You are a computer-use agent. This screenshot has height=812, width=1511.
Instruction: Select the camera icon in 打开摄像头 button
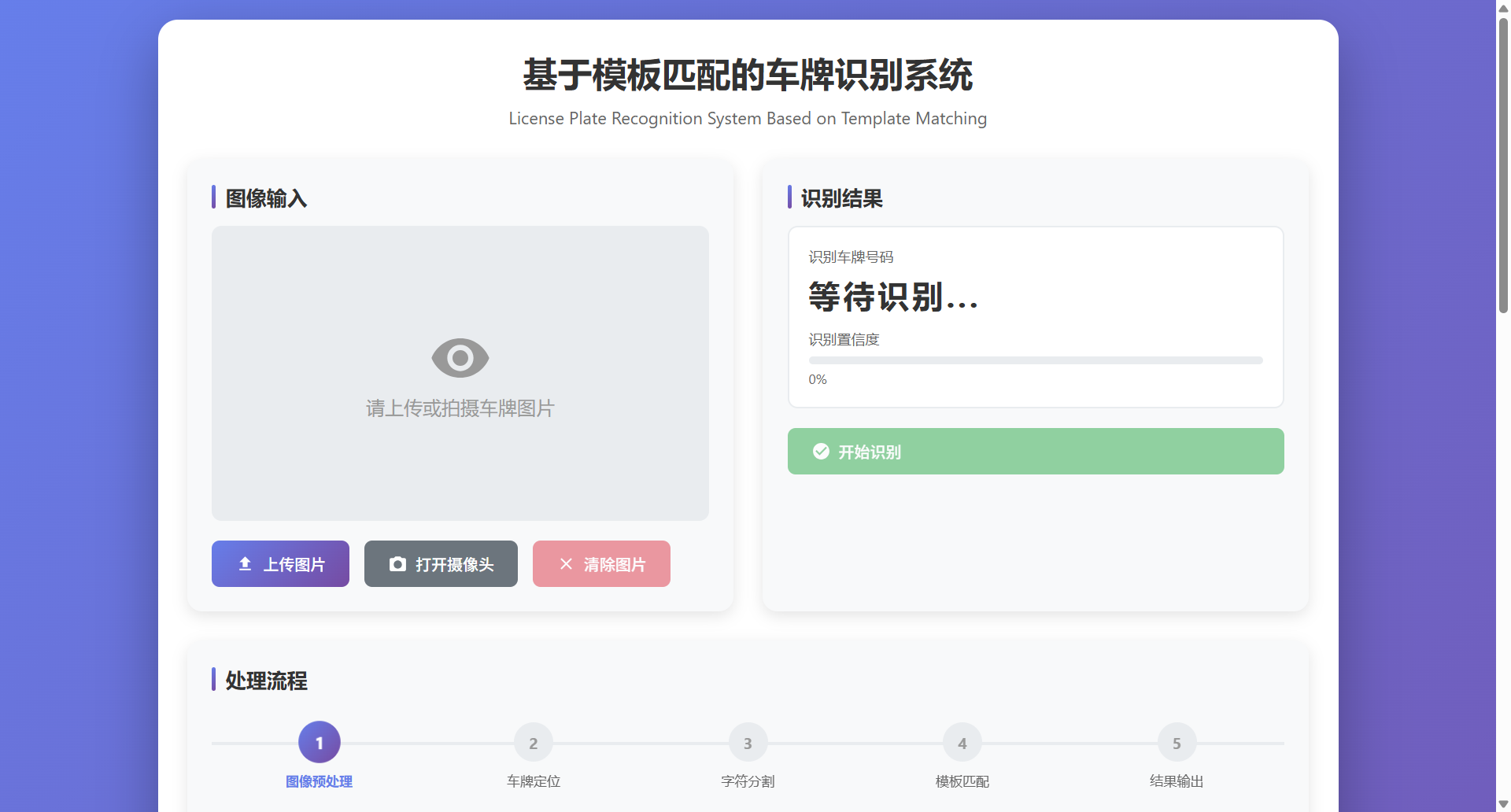(397, 564)
